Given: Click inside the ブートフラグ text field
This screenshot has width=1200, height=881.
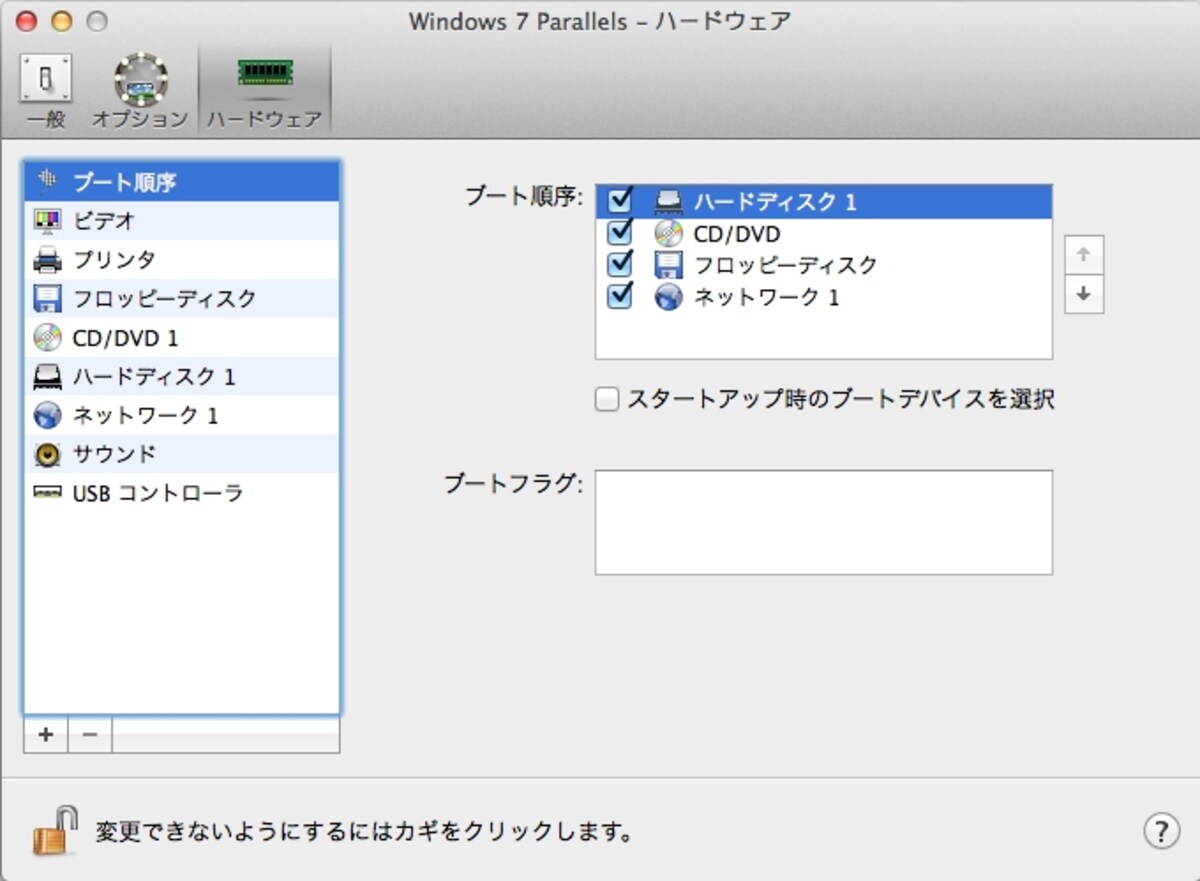Looking at the screenshot, I should 824,522.
